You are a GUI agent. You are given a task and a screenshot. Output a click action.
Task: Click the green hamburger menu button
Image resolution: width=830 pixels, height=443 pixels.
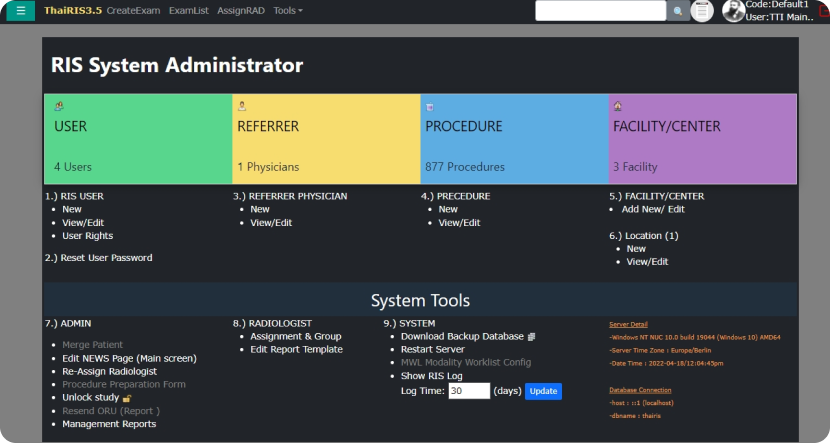(x=20, y=11)
